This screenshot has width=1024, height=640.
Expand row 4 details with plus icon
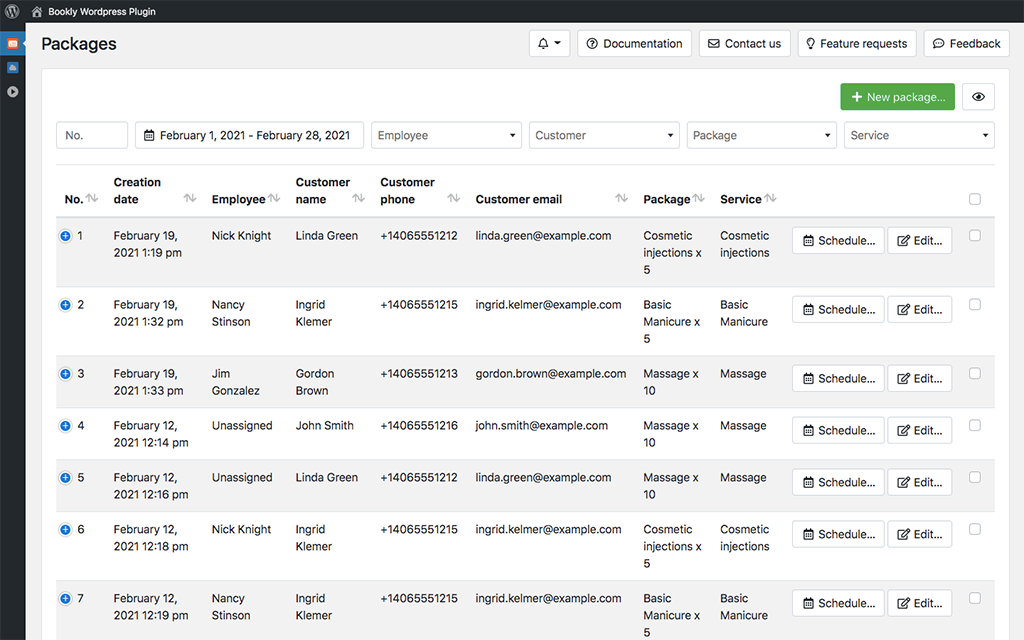tap(65, 426)
